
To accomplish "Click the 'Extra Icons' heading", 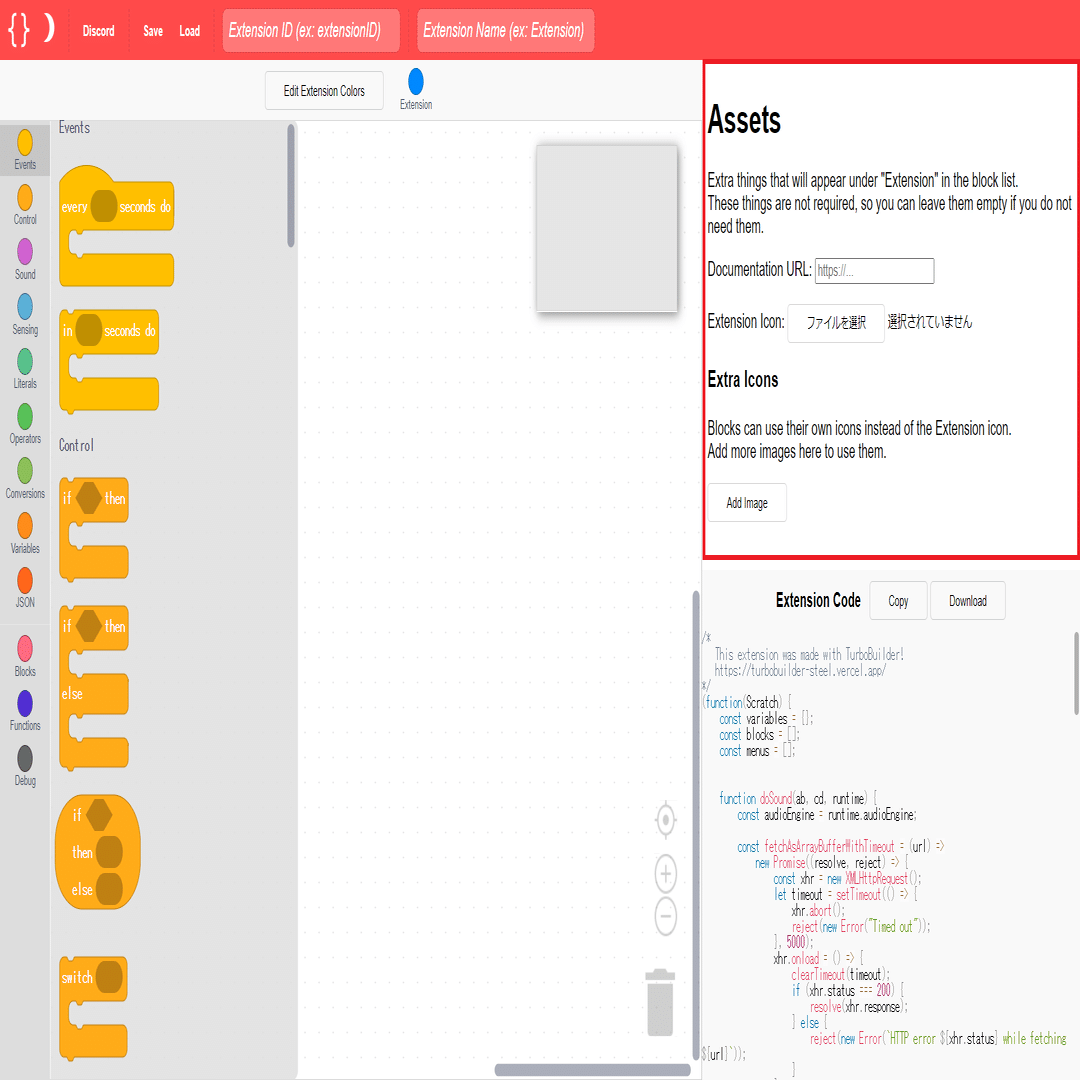I will click(x=742, y=380).
